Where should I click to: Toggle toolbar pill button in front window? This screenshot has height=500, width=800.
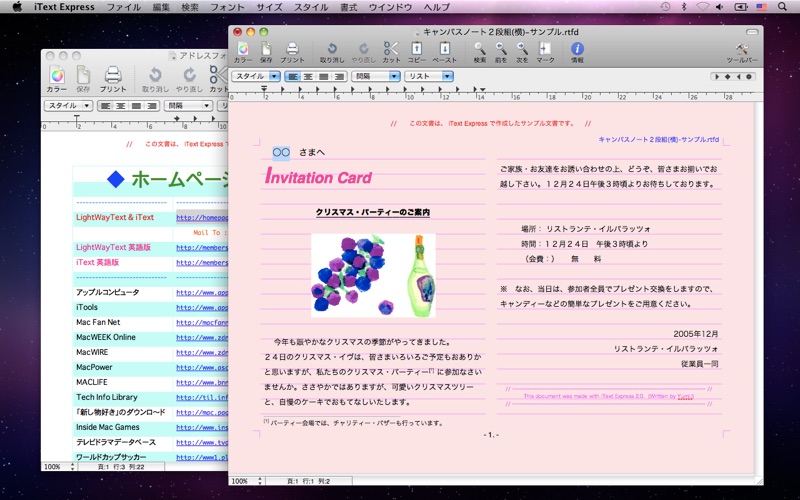click(x=752, y=32)
